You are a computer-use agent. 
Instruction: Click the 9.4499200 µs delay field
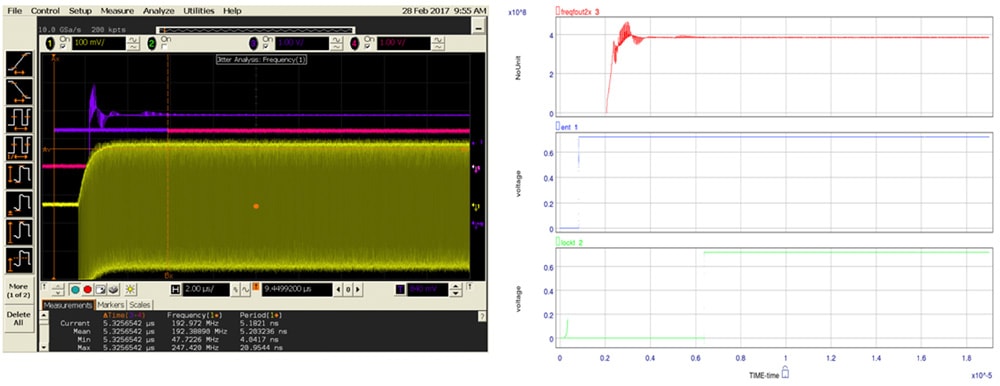coord(297,289)
